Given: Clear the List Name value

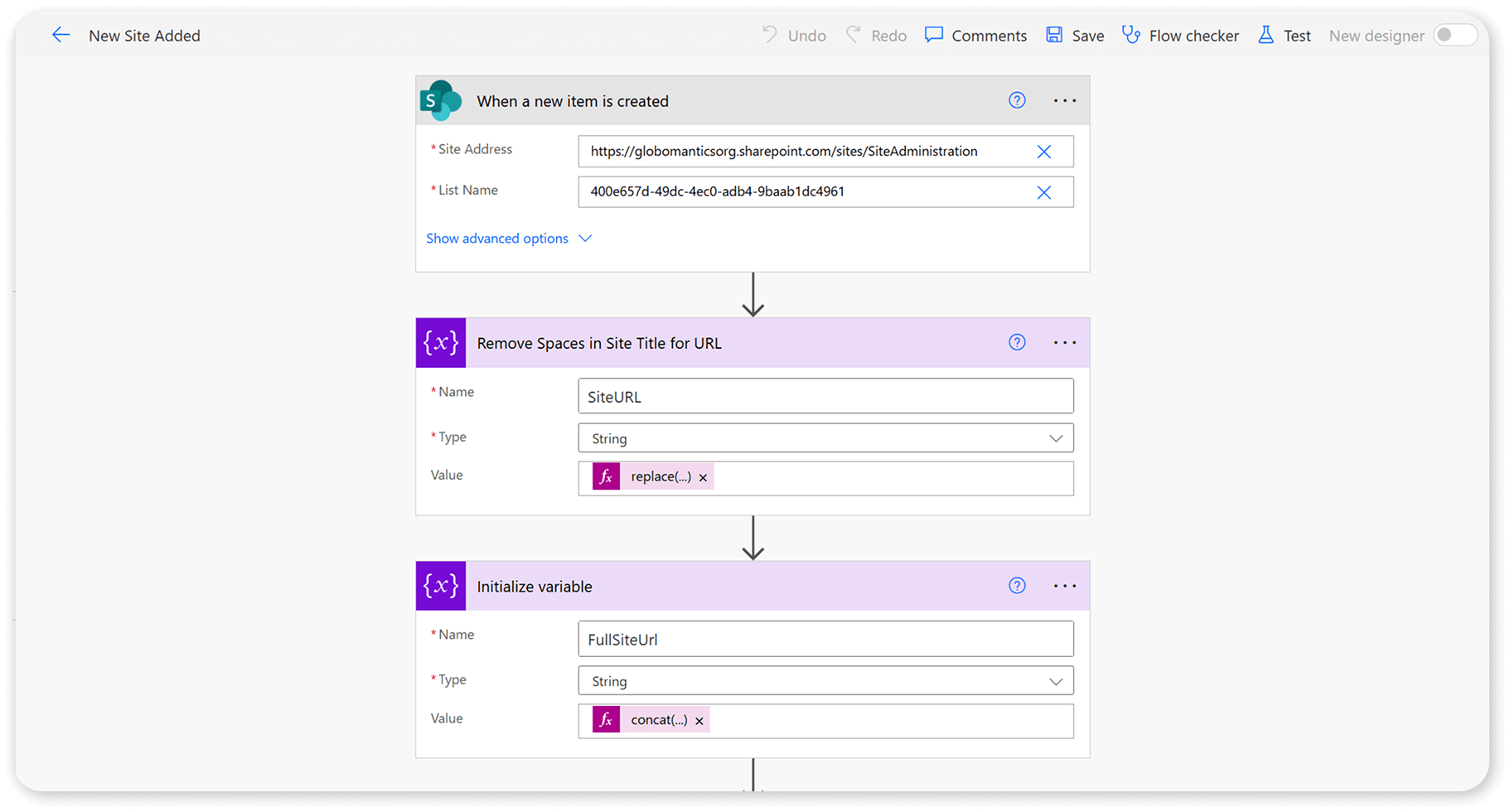Looking at the screenshot, I should tap(1044, 192).
